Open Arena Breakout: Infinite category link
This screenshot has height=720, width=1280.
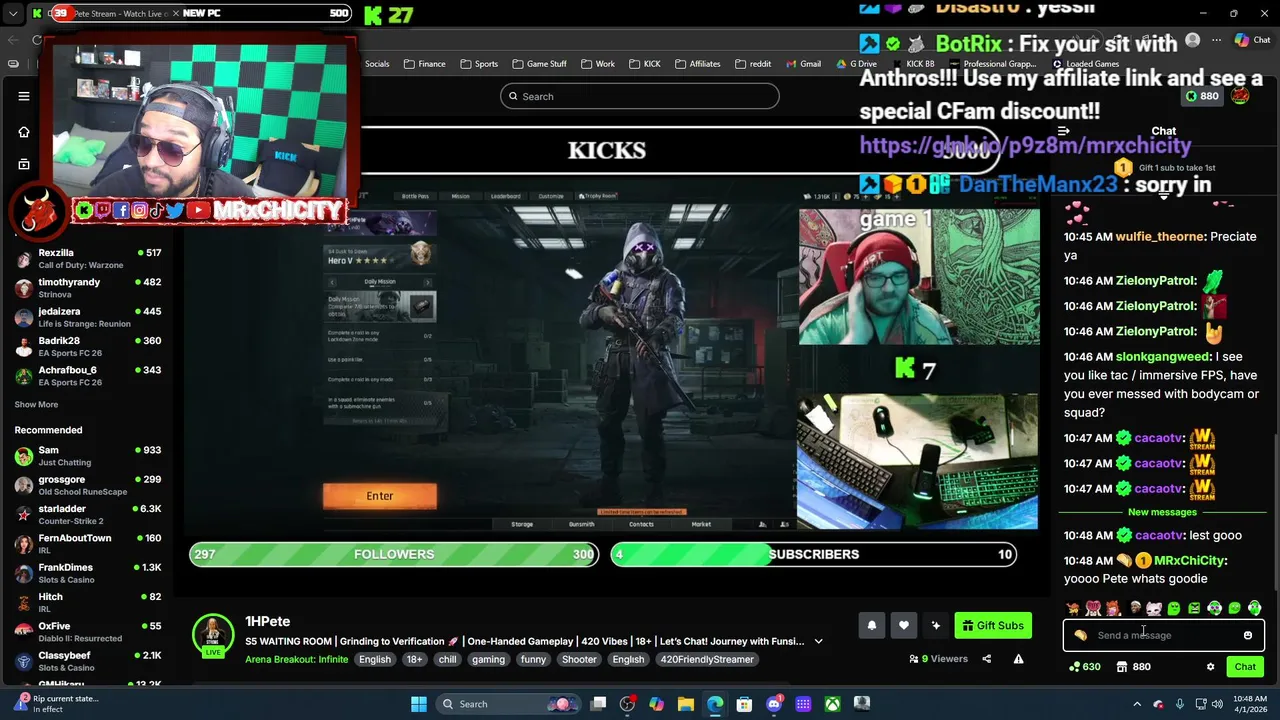pyautogui.click(x=297, y=660)
